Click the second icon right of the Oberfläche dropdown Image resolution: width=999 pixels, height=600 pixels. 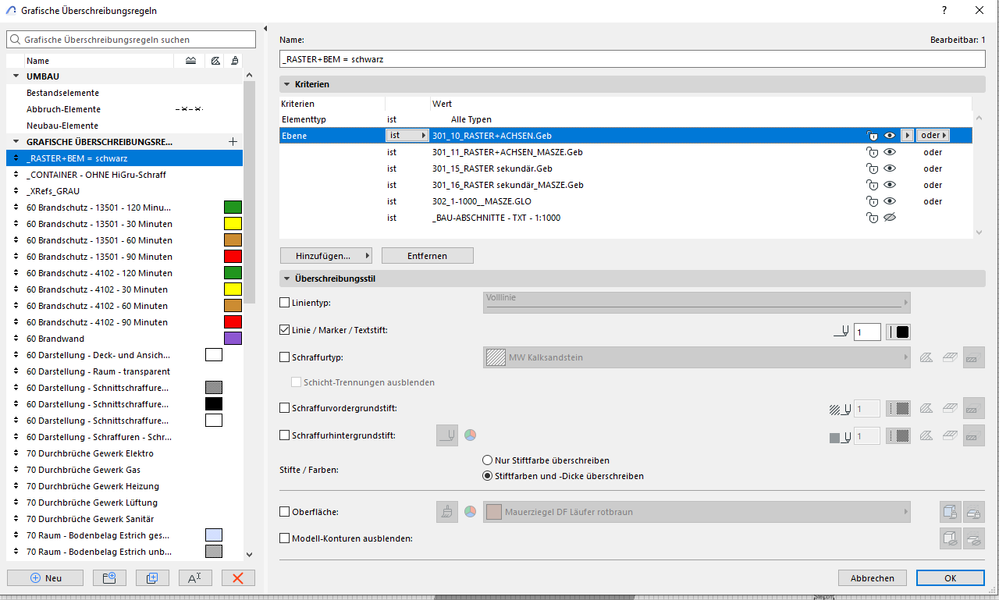pos(973,511)
